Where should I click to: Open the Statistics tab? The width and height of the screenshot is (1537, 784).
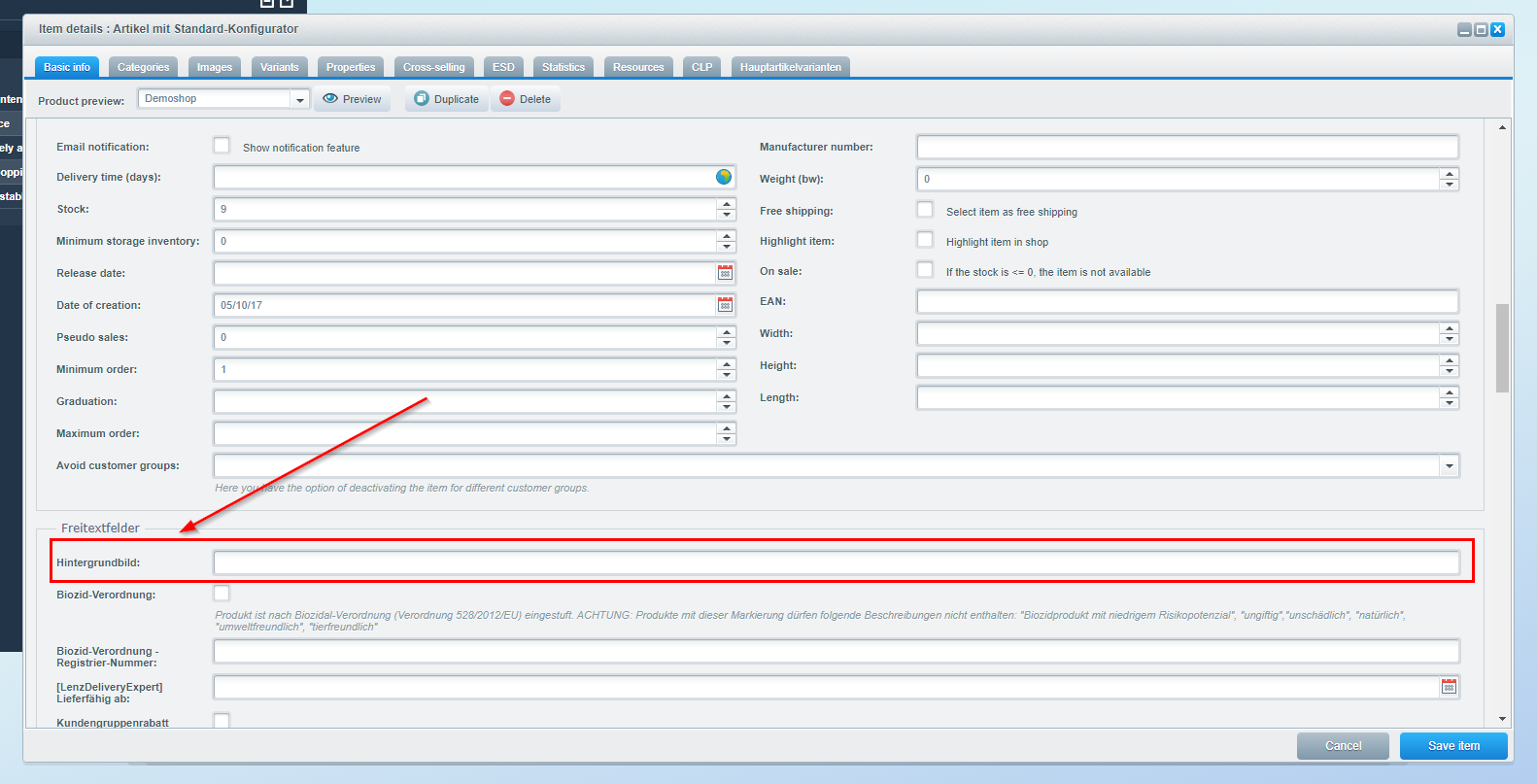click(564, 67)
